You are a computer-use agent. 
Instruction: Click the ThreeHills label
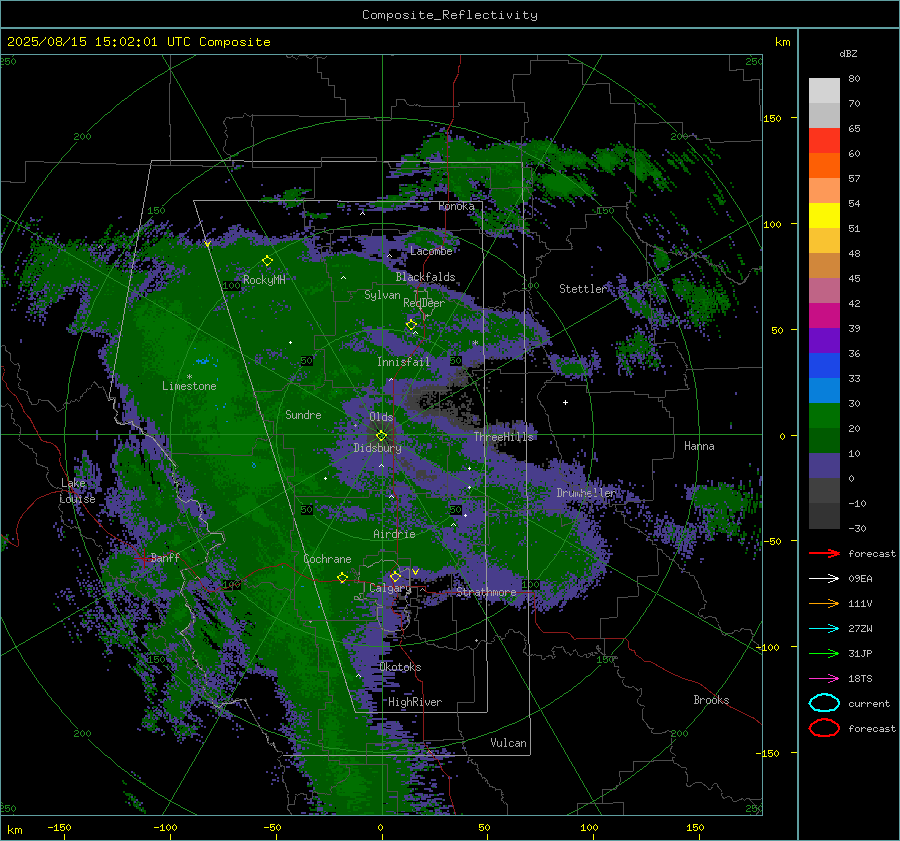[x=503, y=437]
